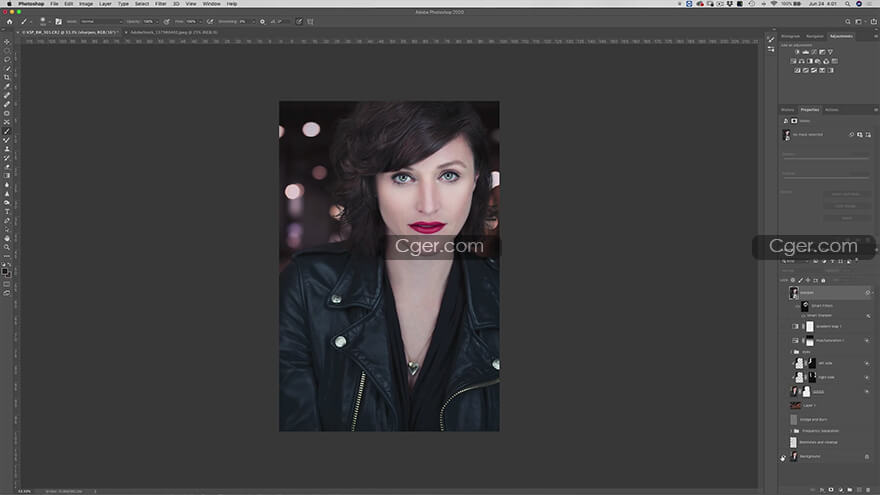
Task: Click the left side layer mask thumbnail
Action: (x=812, y=363)
